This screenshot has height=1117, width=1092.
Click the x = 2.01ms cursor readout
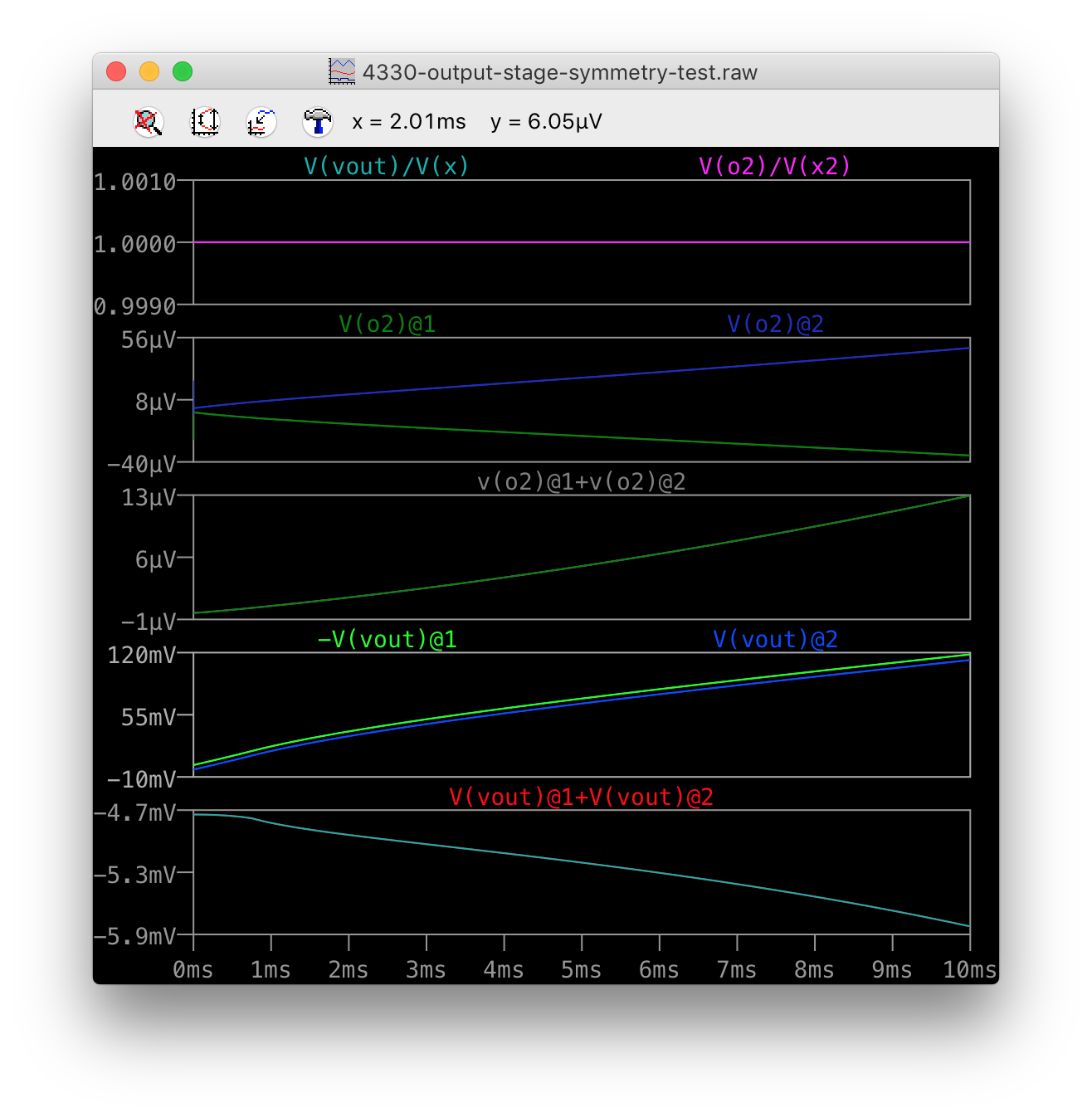coord(409,122)
